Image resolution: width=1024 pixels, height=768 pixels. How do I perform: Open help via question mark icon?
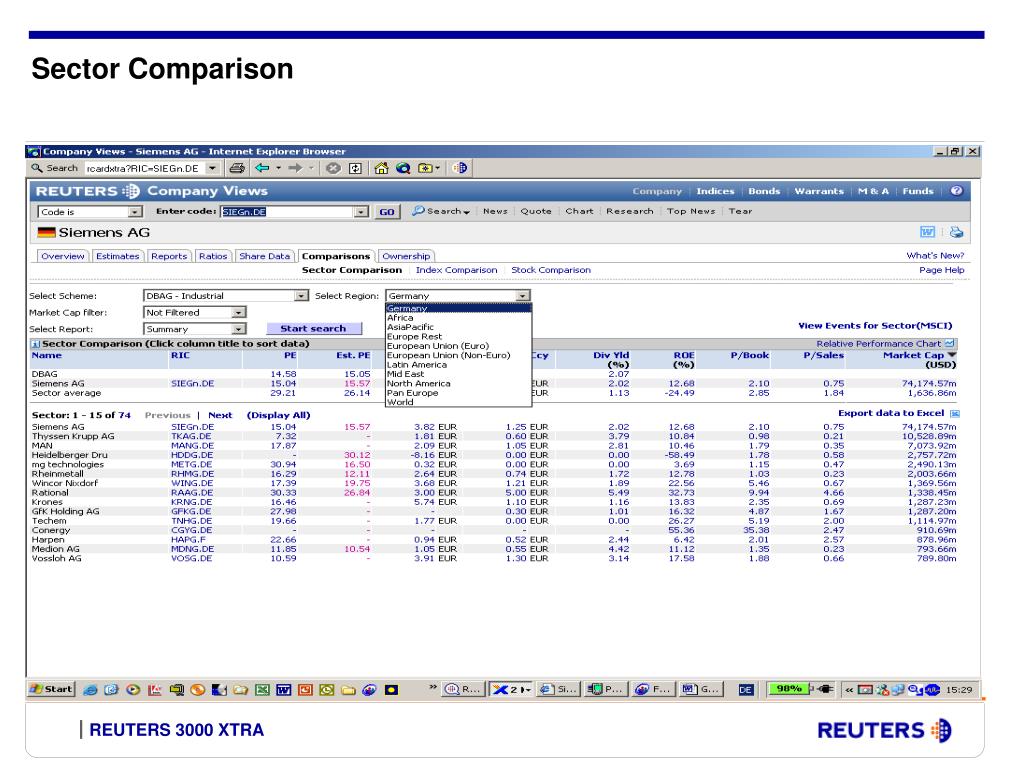coord(957,191)
